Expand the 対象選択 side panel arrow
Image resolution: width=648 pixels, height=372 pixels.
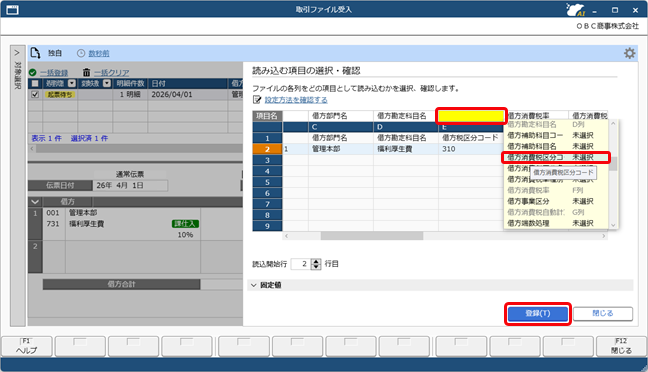click(17, 53)
